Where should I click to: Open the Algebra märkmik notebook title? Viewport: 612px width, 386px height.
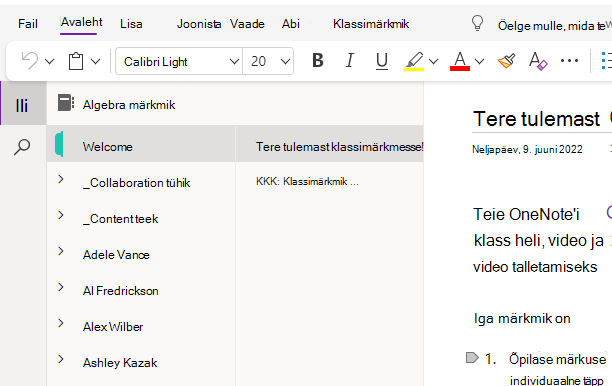pos(129,105)
